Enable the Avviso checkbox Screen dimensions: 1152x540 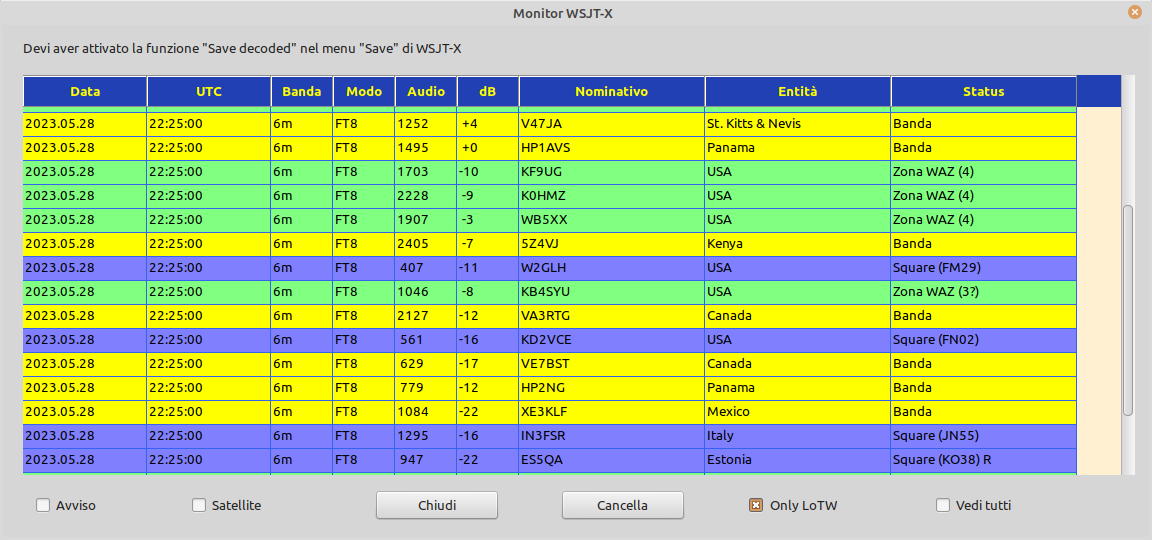click(43, 505)
